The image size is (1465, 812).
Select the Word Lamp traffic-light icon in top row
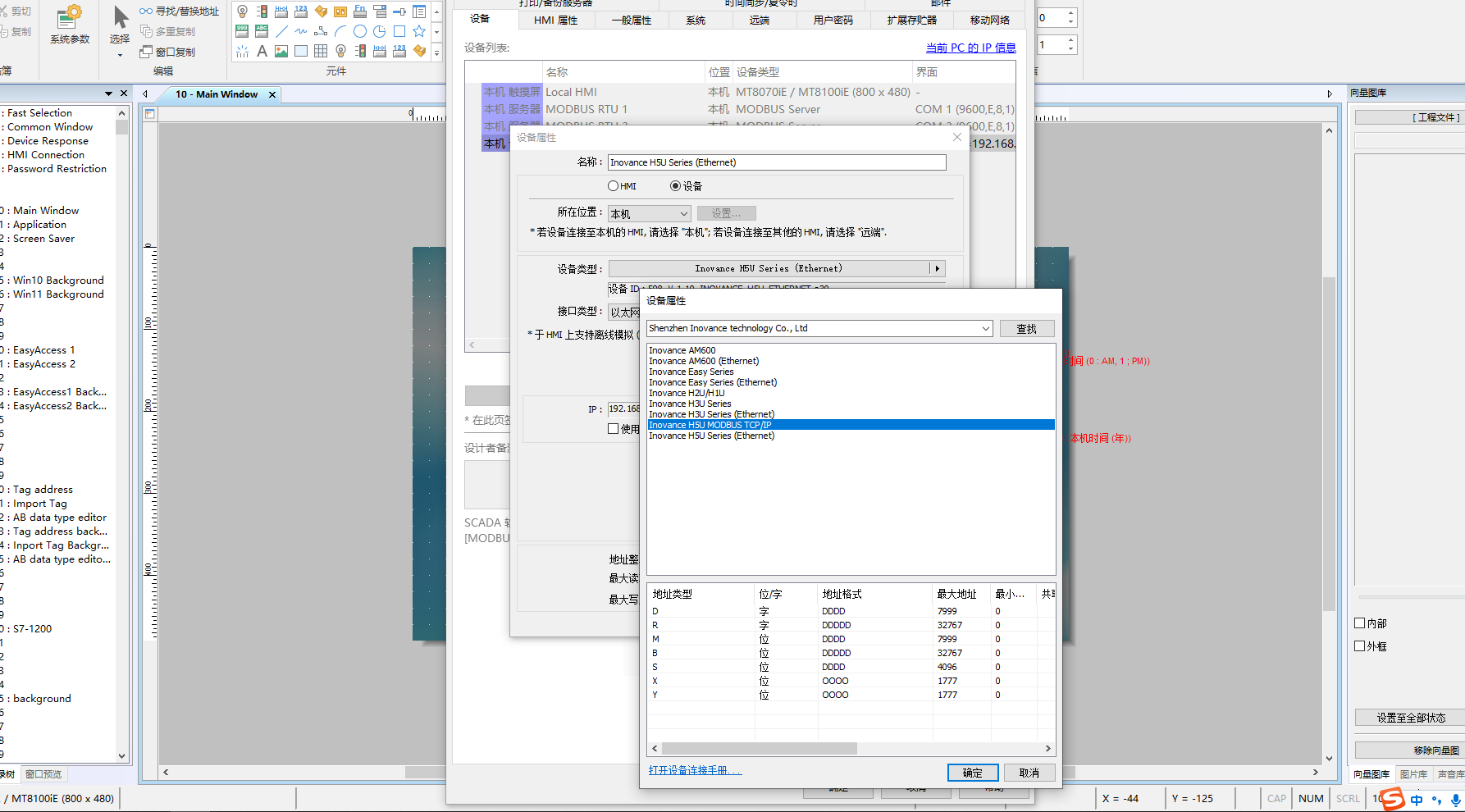pos(262,11)
